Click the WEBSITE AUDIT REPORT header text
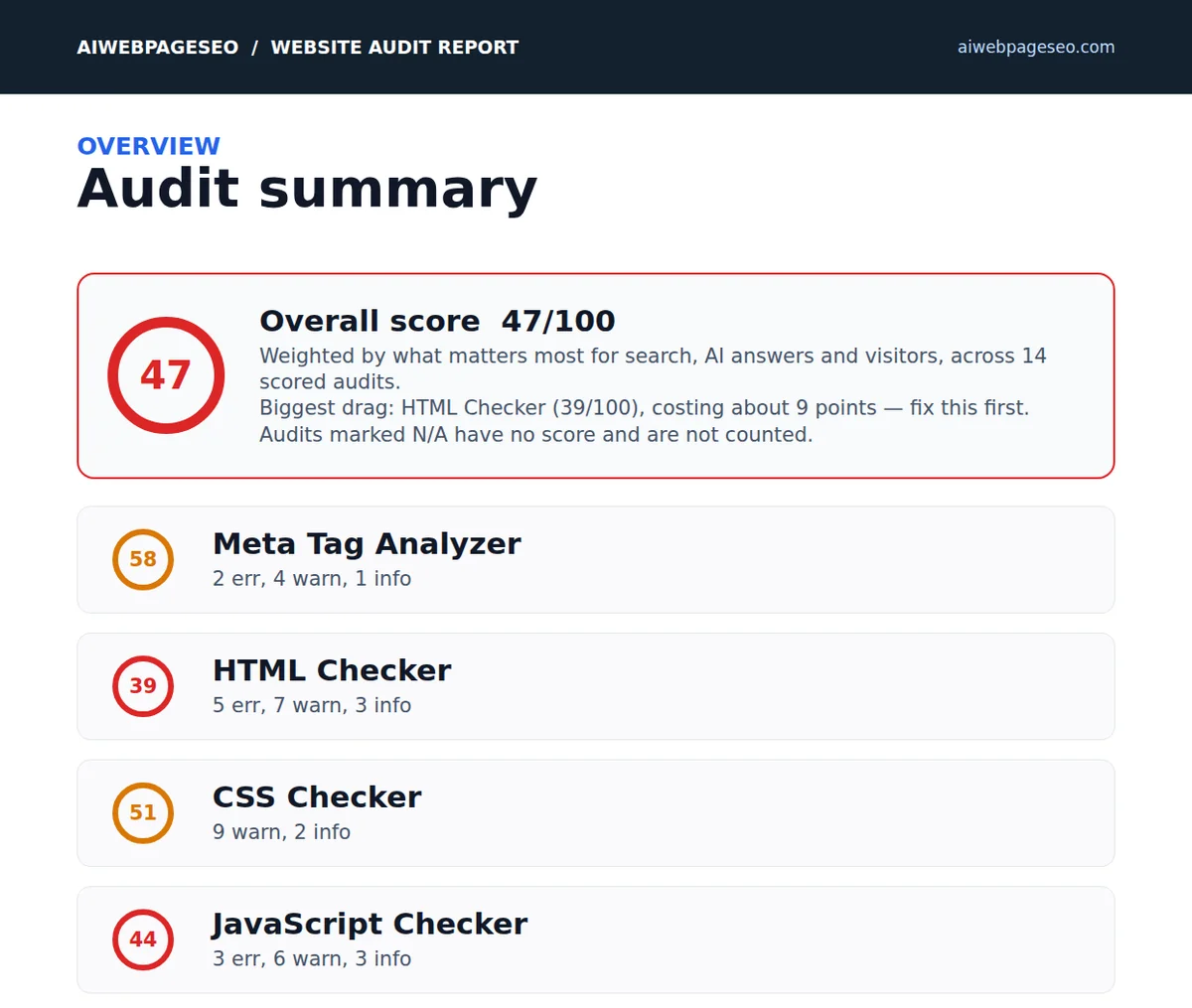 click(394, 47)
